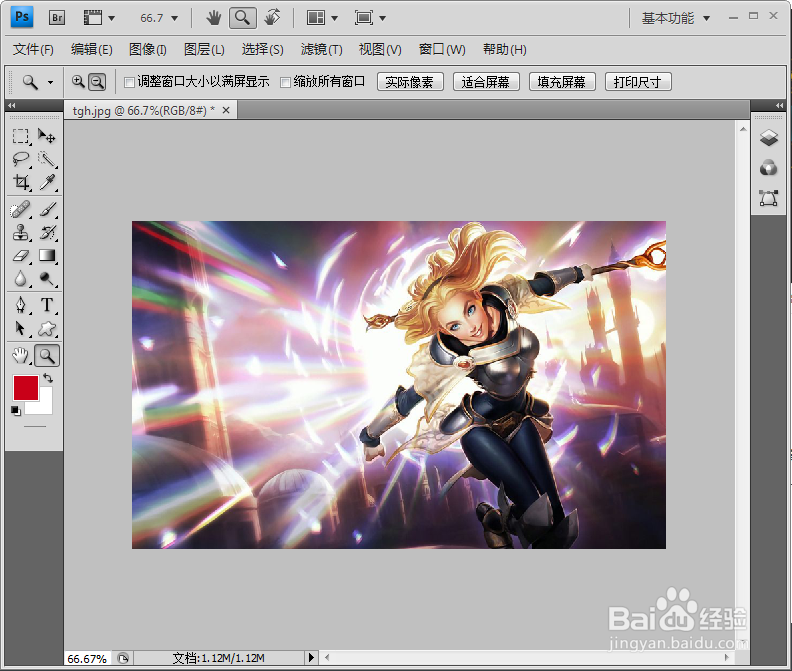Image resolution: width=792 pixels, height=671 pixels.
Task: Open the 窗口(W) menu
Action: tap(442, 50)
